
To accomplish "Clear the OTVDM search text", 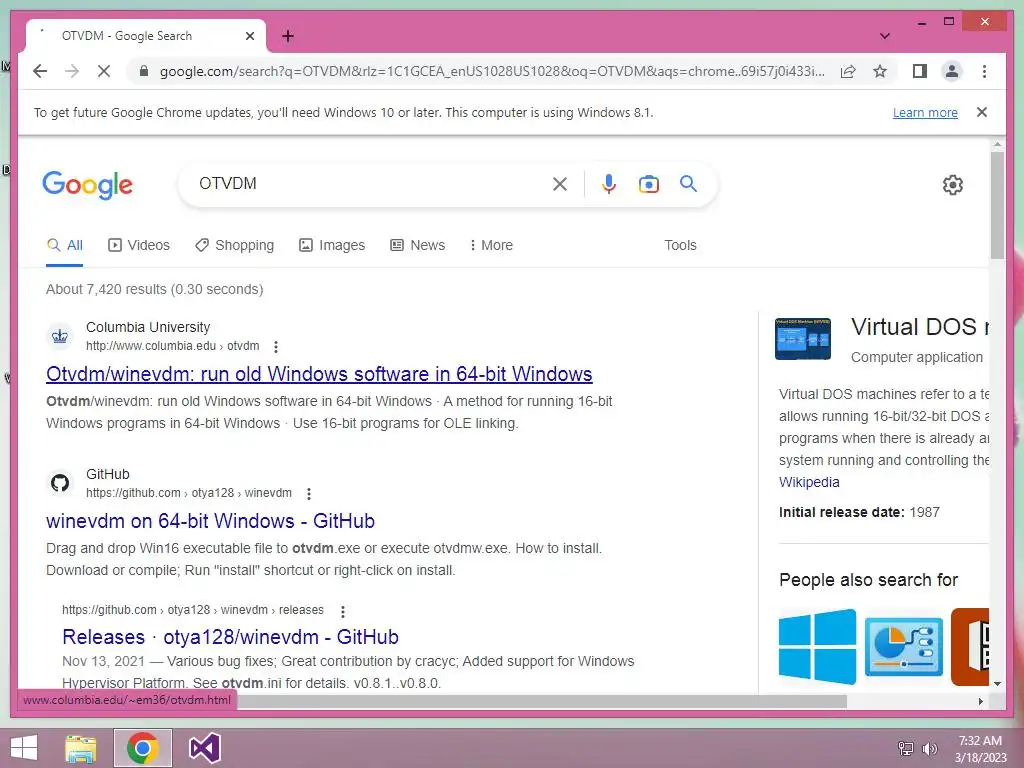I will click(560, 184).
